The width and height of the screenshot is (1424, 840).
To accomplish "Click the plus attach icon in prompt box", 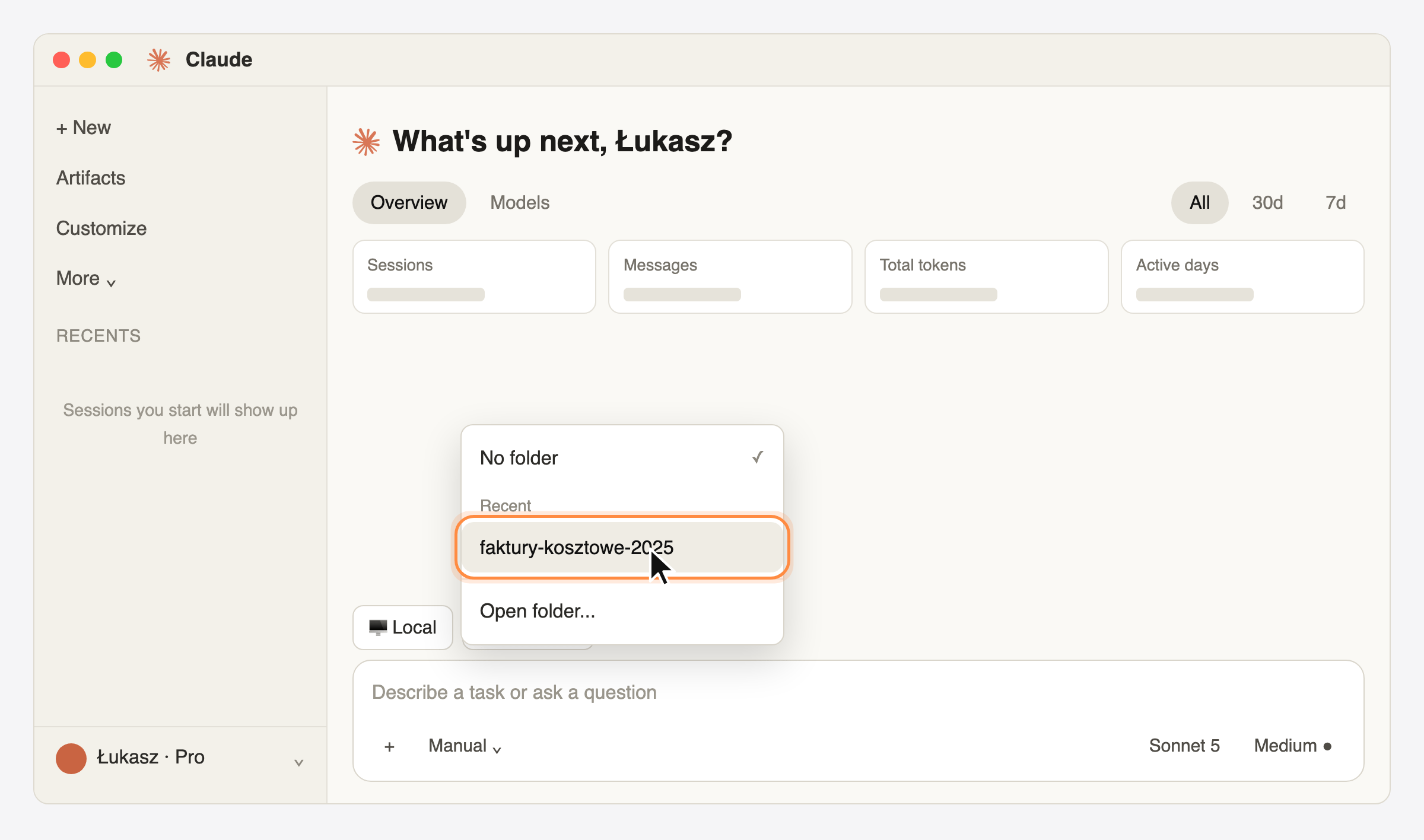I will (x=389, y=746).
